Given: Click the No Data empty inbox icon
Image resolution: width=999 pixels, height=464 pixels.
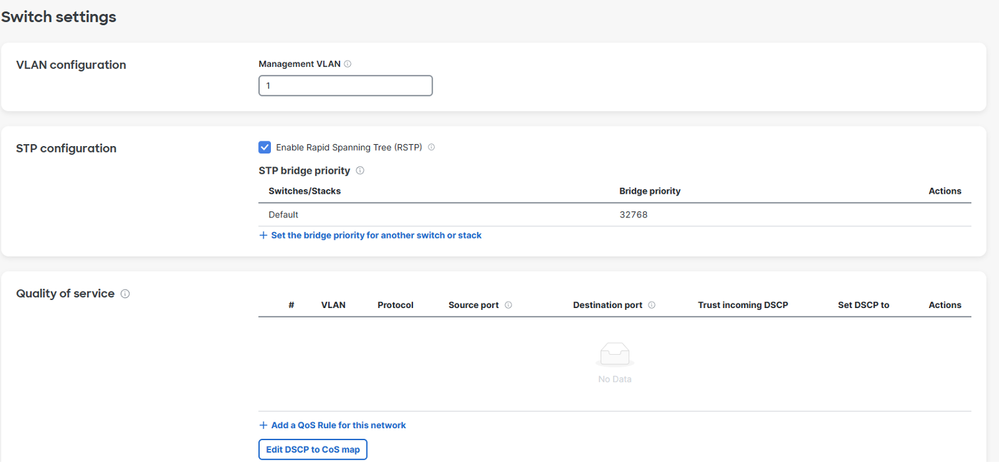Looking at the screenshot, I should point(614,355).
